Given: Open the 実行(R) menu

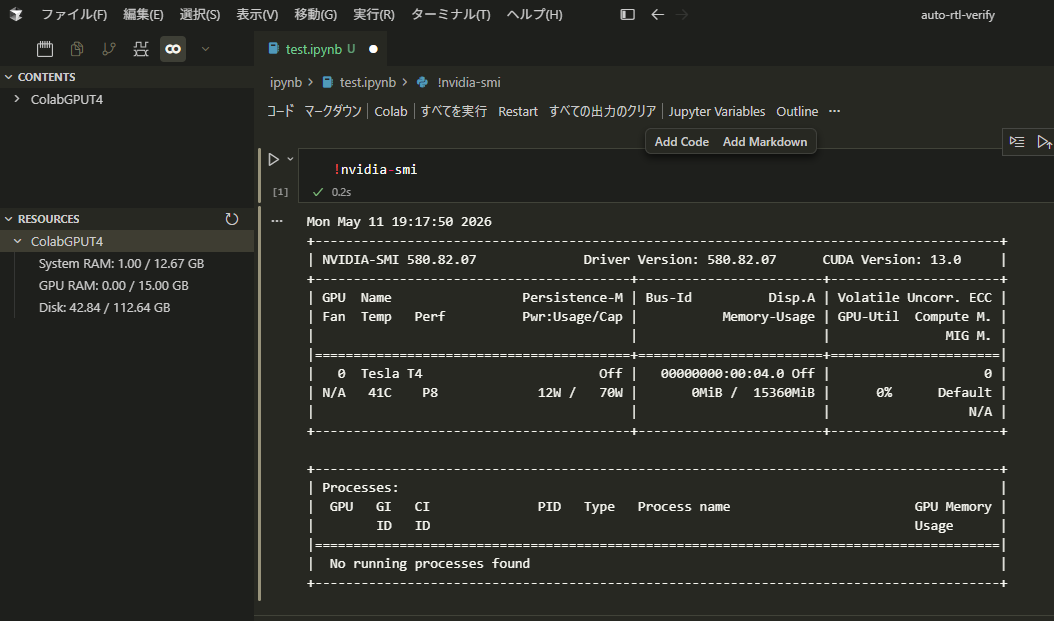Looking at the screenshot, I should click(374, 14).
